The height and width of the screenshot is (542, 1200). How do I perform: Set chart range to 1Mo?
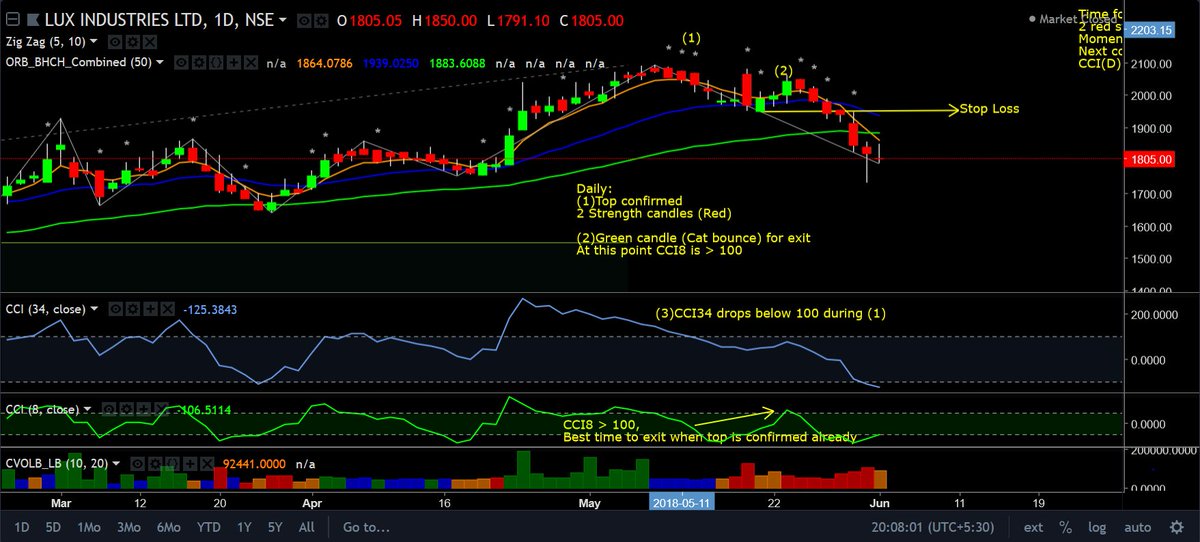pyautogui.click(x=88, y=527)
